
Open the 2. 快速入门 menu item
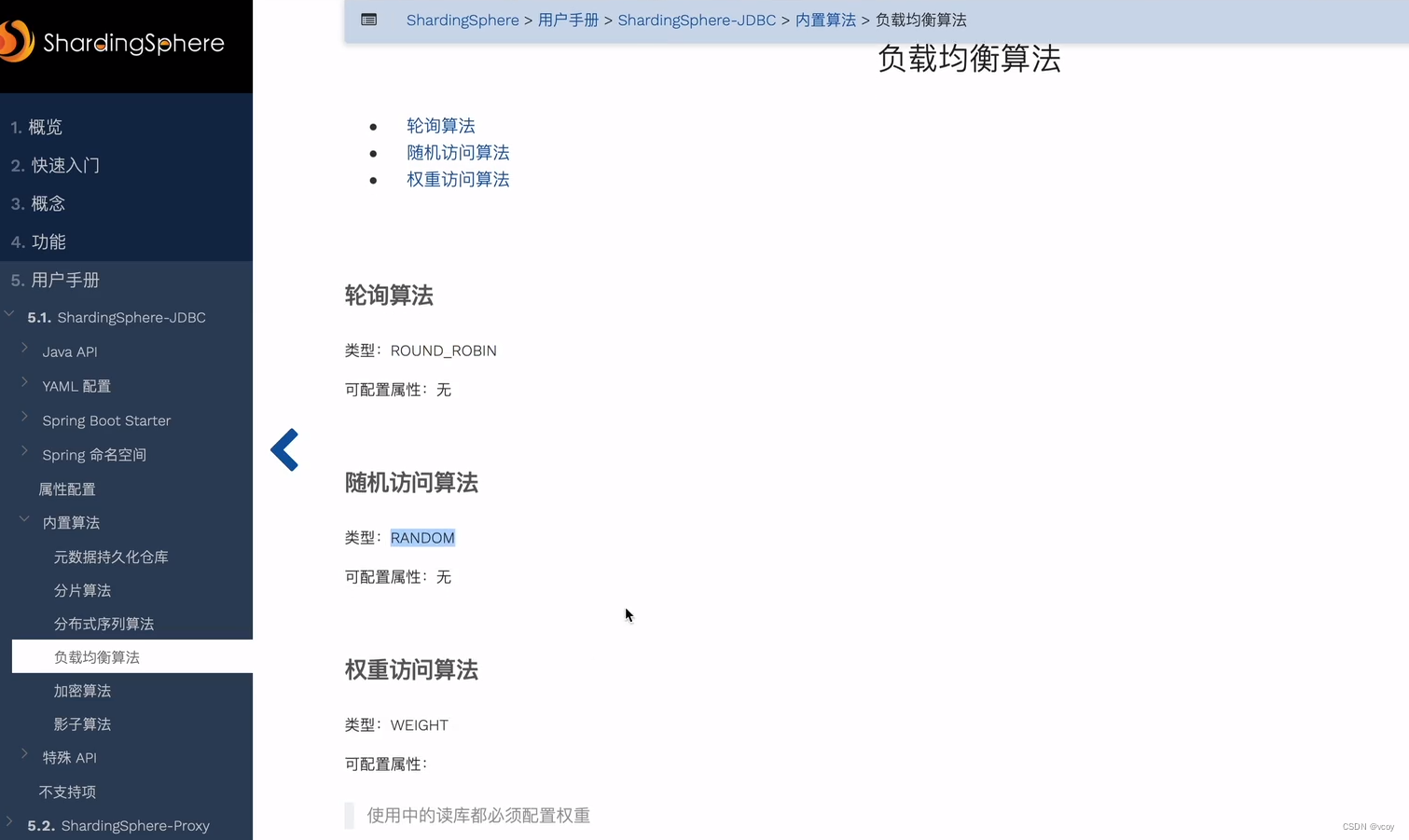coord(55,165)
